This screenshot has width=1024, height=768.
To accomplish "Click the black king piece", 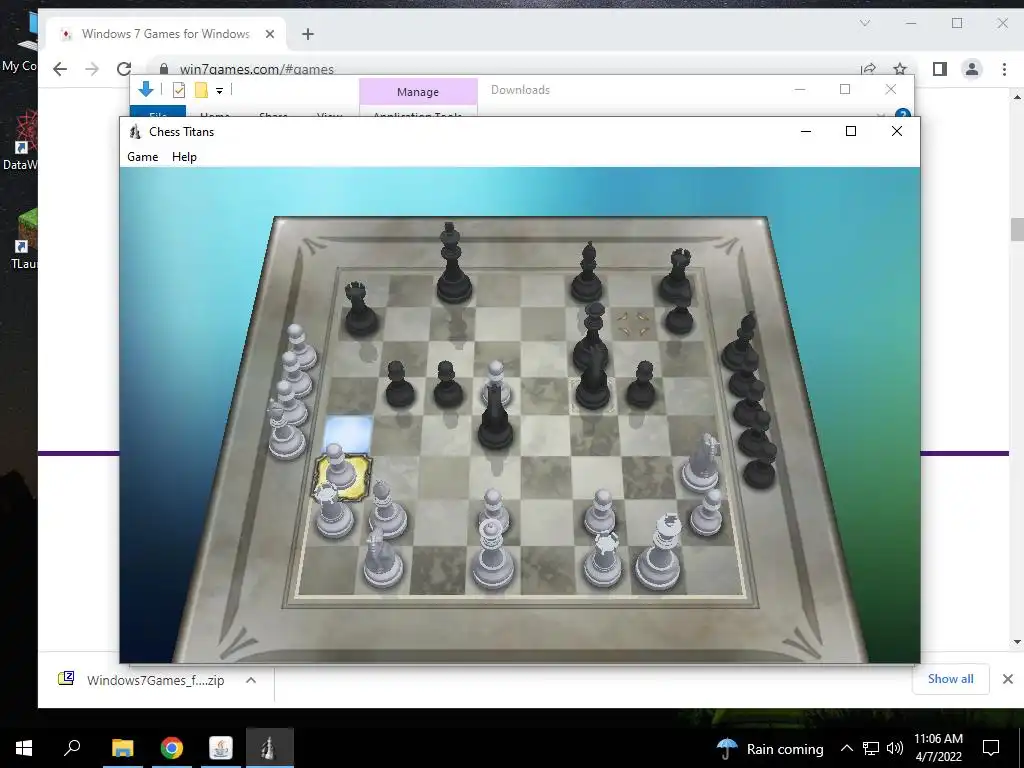I will (x=453, y=263).
